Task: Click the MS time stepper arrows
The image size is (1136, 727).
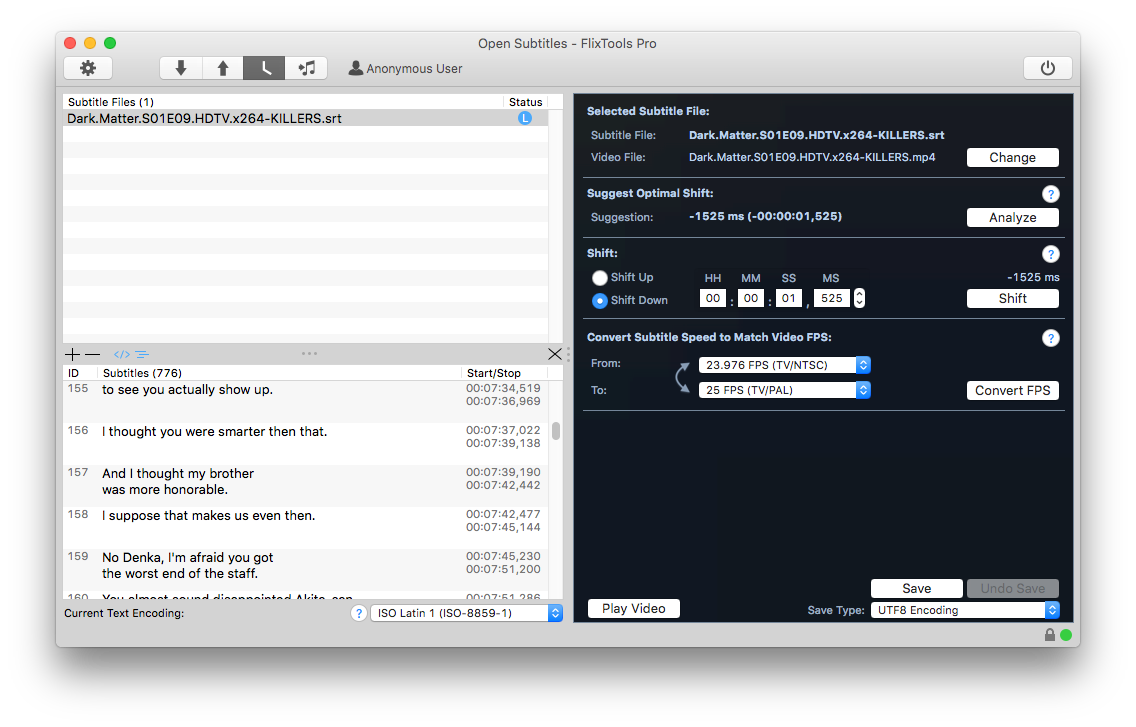Action: (859, 298)
